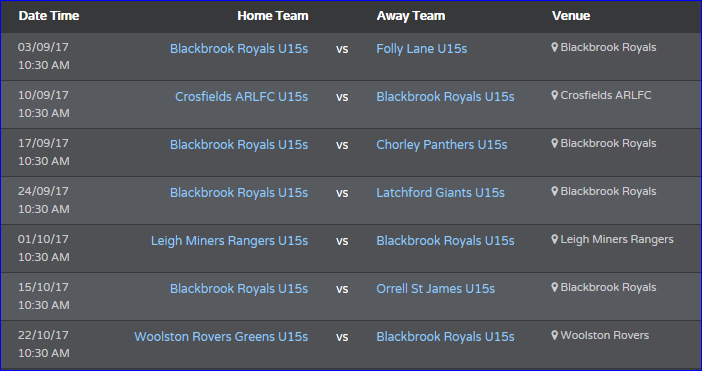Click the Venue column header
This screenshot has width=702, height=371.
[x=571, y=16]
